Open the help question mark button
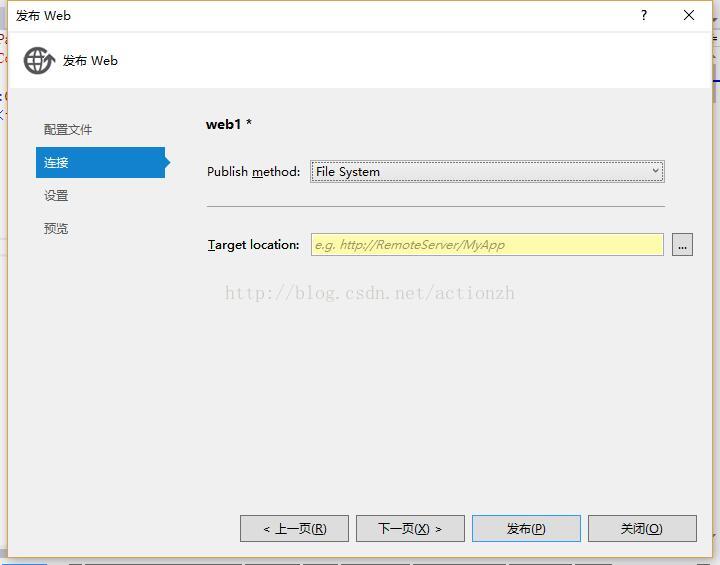Image resolution: width=720 pixels, height=565 pixels. point(644,15)
